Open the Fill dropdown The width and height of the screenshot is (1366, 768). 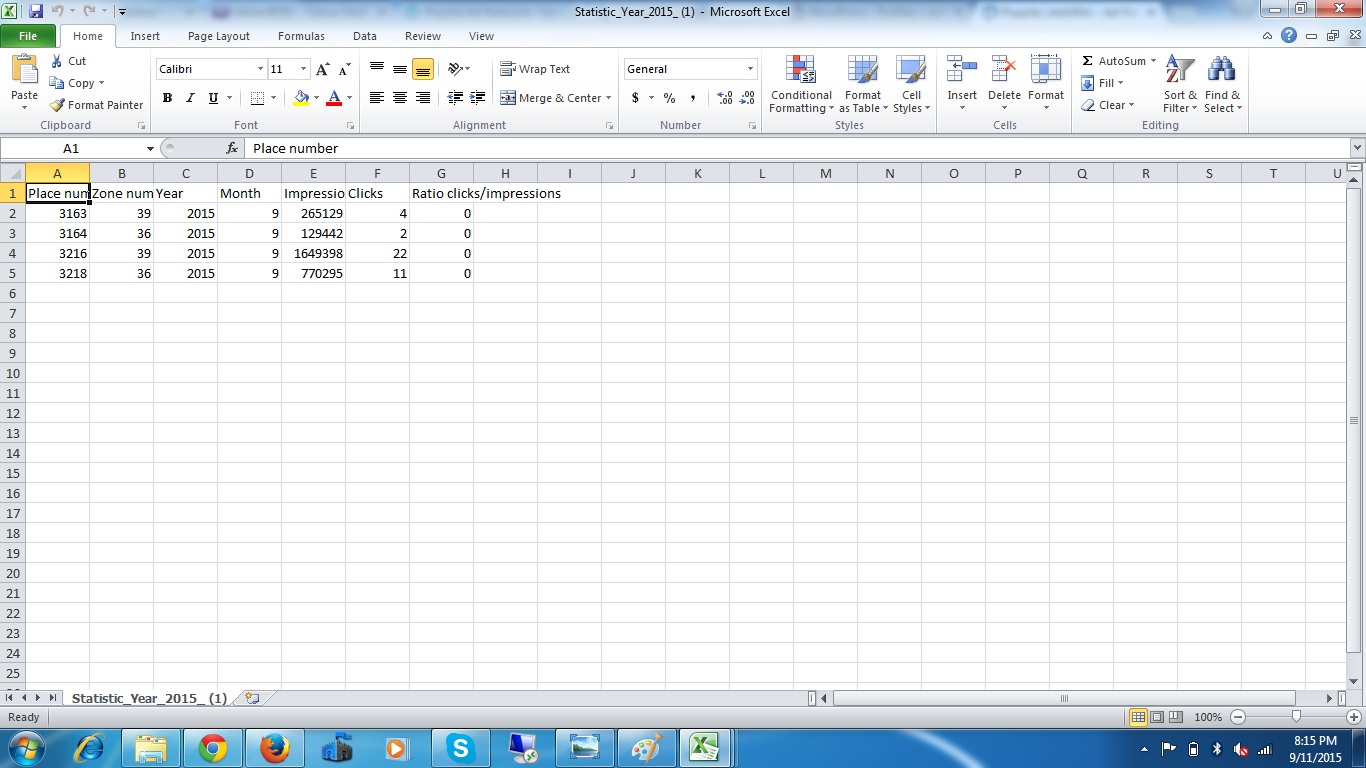point(1103,83)
